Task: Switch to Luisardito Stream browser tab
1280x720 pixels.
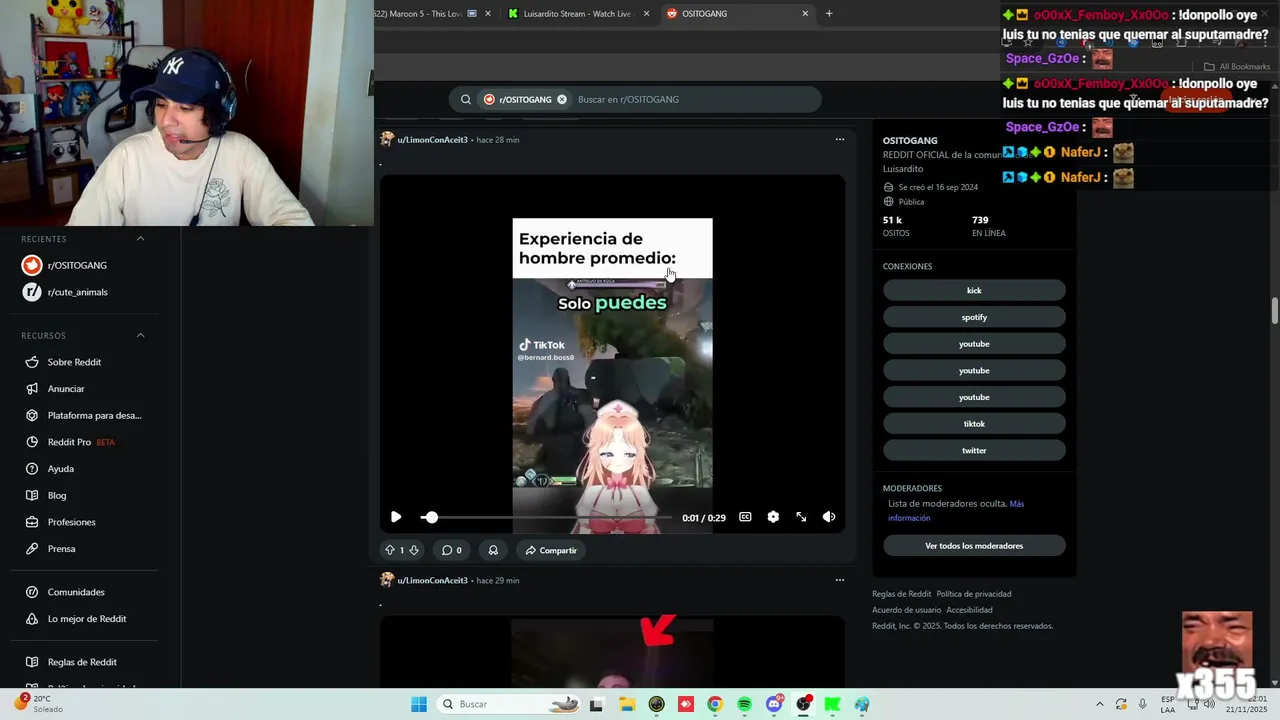Action: (x=578, y=14)
